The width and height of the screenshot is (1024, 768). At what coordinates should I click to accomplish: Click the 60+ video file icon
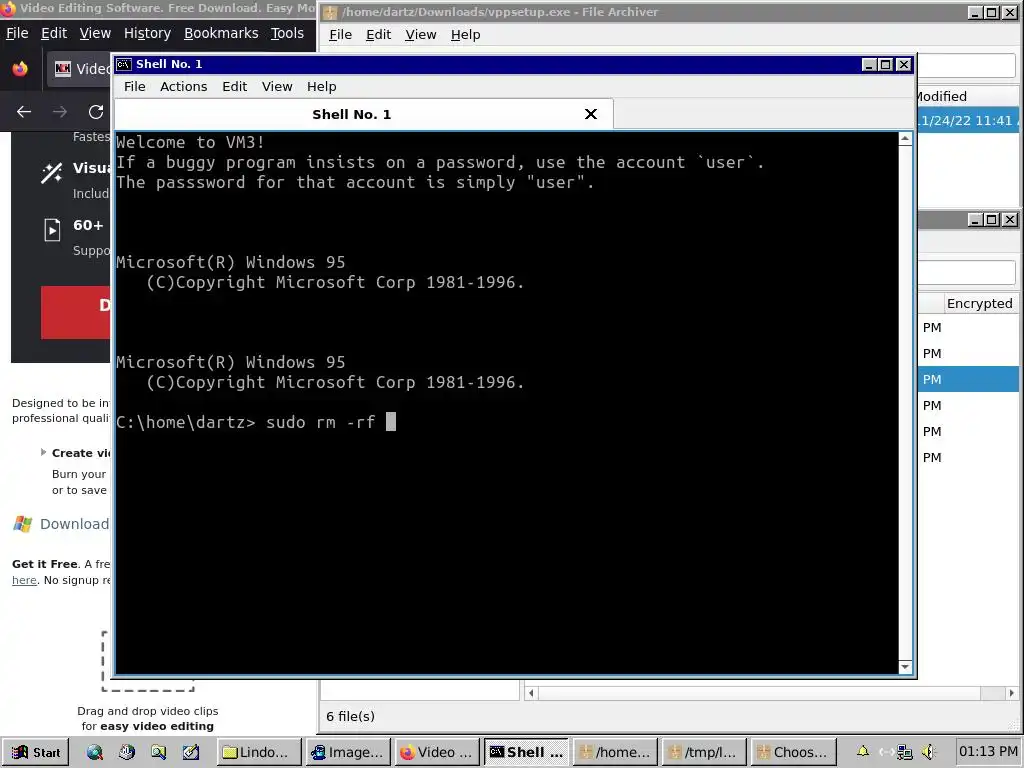52,230
